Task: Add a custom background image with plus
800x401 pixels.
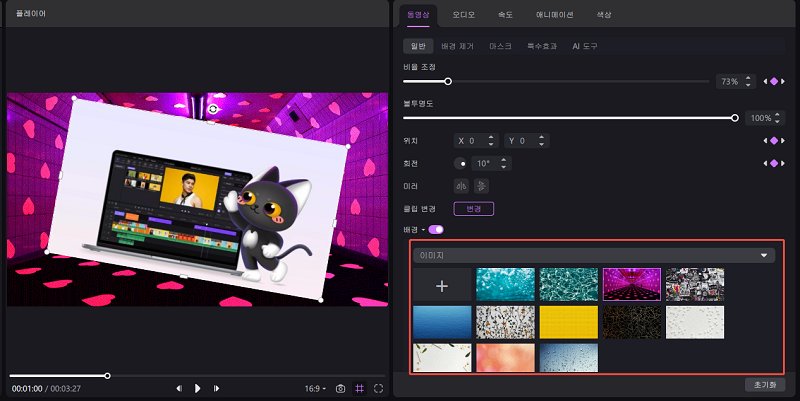Action: [442, 285]
